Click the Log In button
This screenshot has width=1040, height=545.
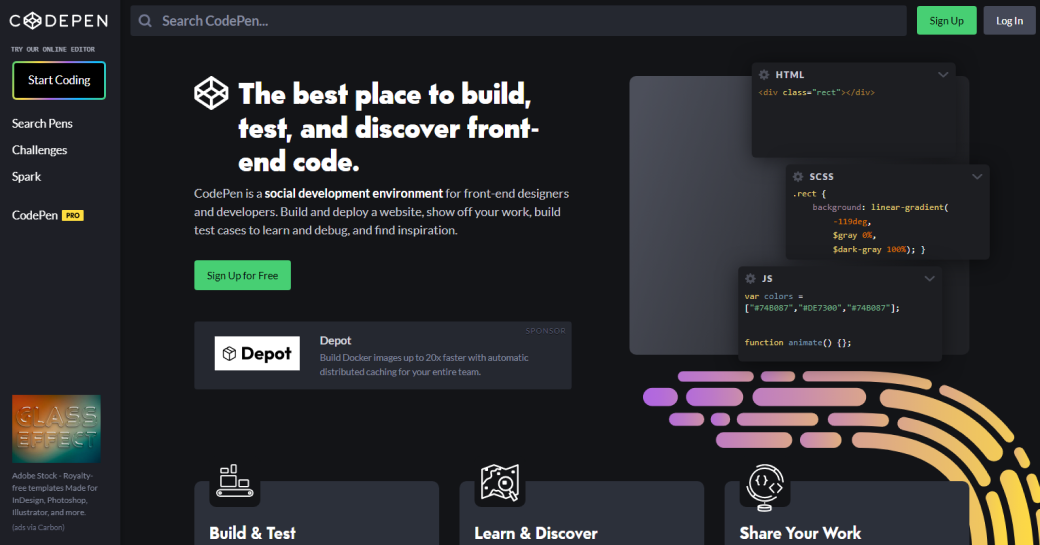pos(1009,21)
